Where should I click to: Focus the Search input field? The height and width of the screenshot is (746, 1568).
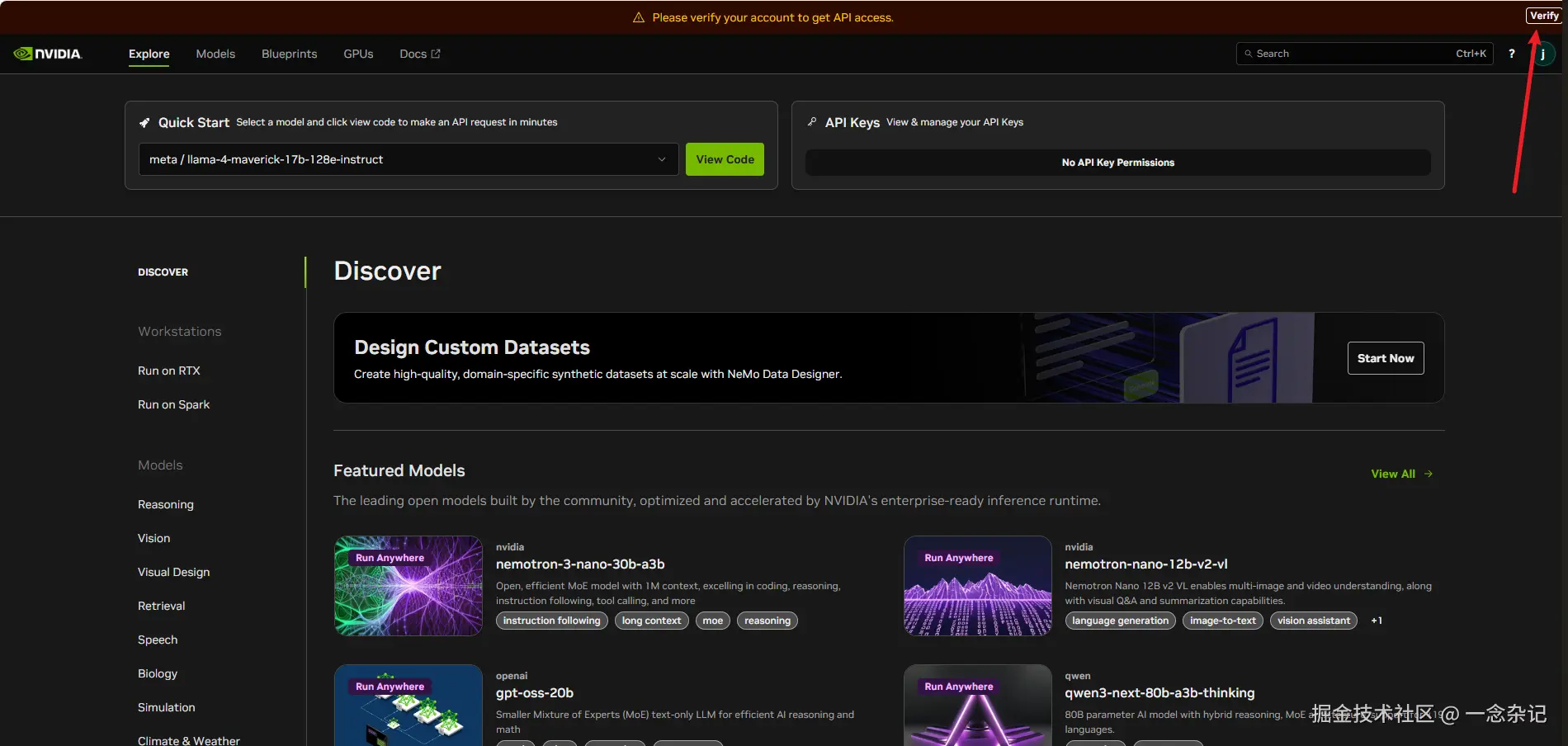pyautogui.click(x=1365, y=54)
